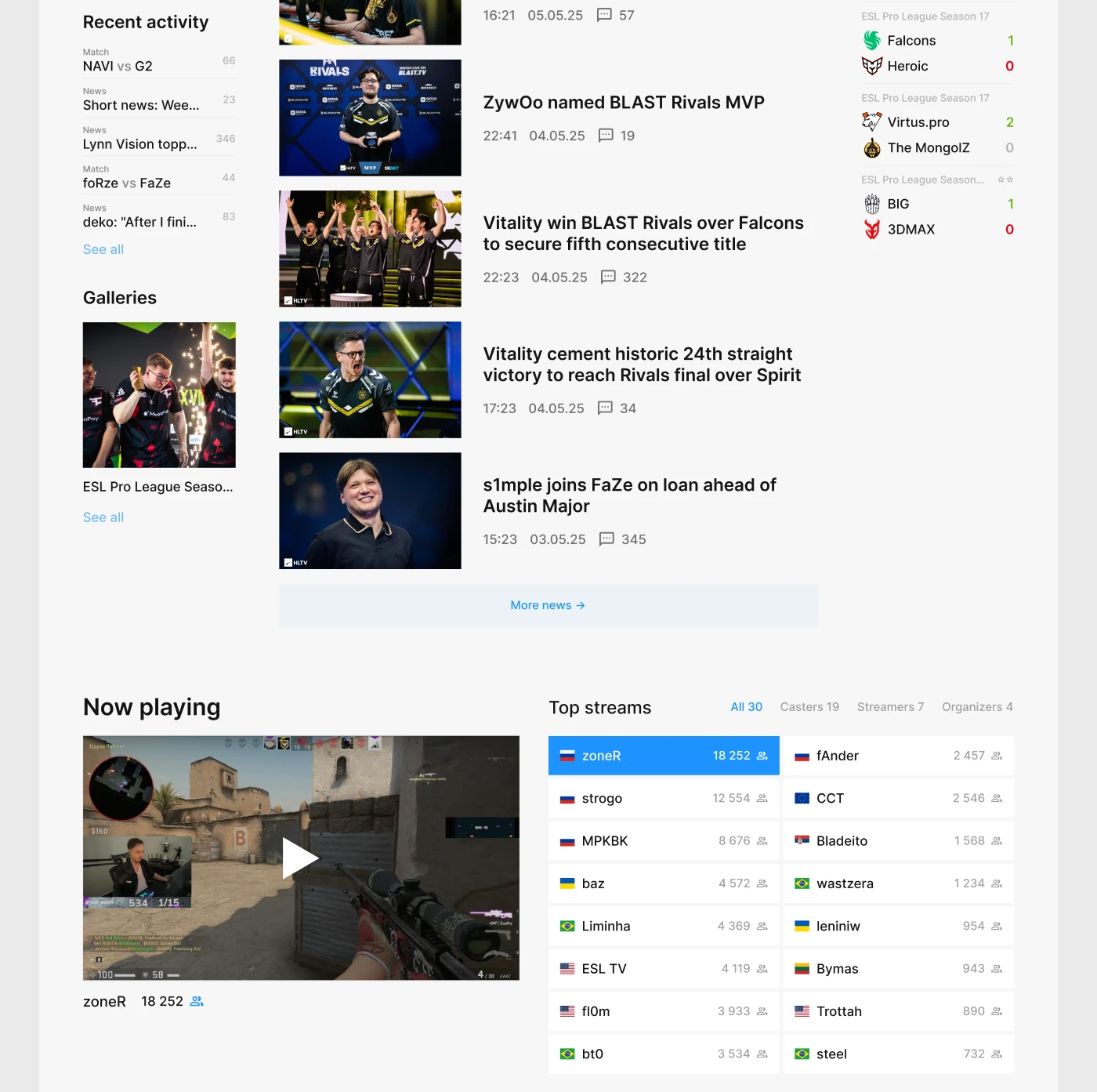
Task: Click comment icon on Vitality win BLAST Rivals article
Action: 608,278
